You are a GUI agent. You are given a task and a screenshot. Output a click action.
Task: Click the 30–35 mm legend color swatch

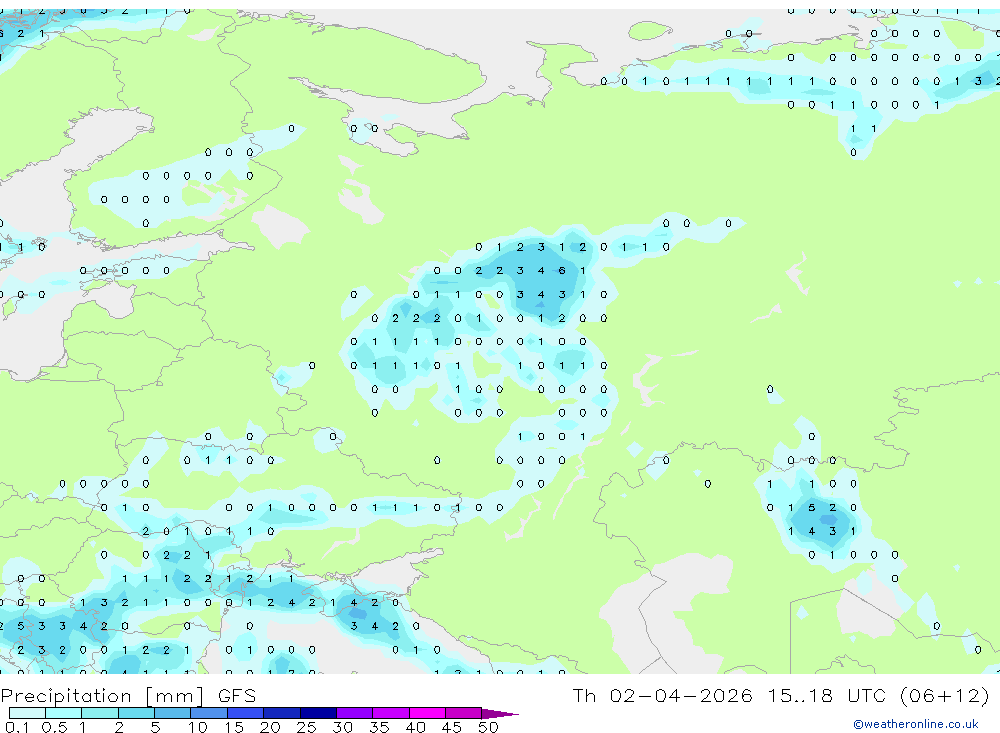[354, 713]
